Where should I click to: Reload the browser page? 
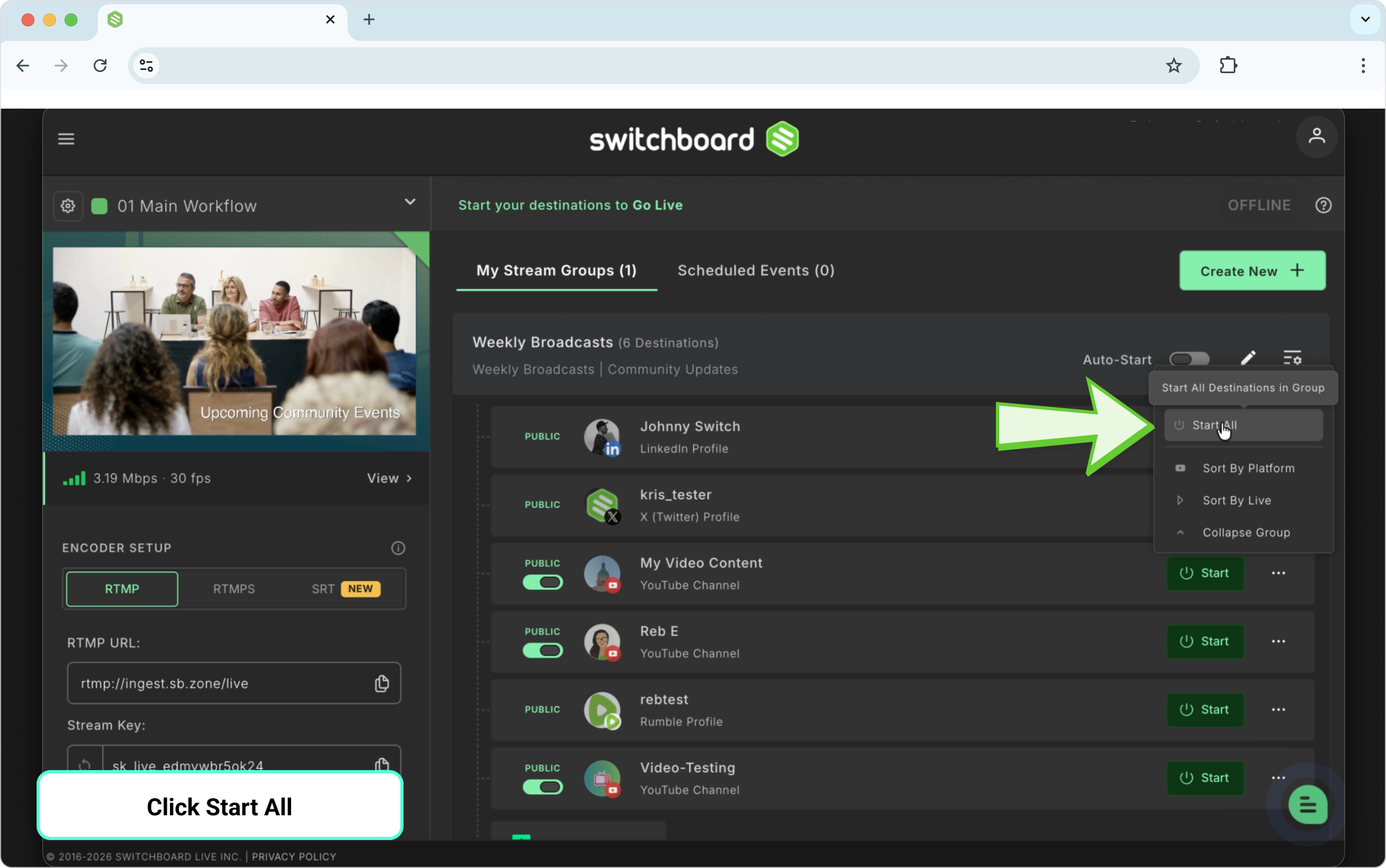pyautogui.click(x=100, y=66)
